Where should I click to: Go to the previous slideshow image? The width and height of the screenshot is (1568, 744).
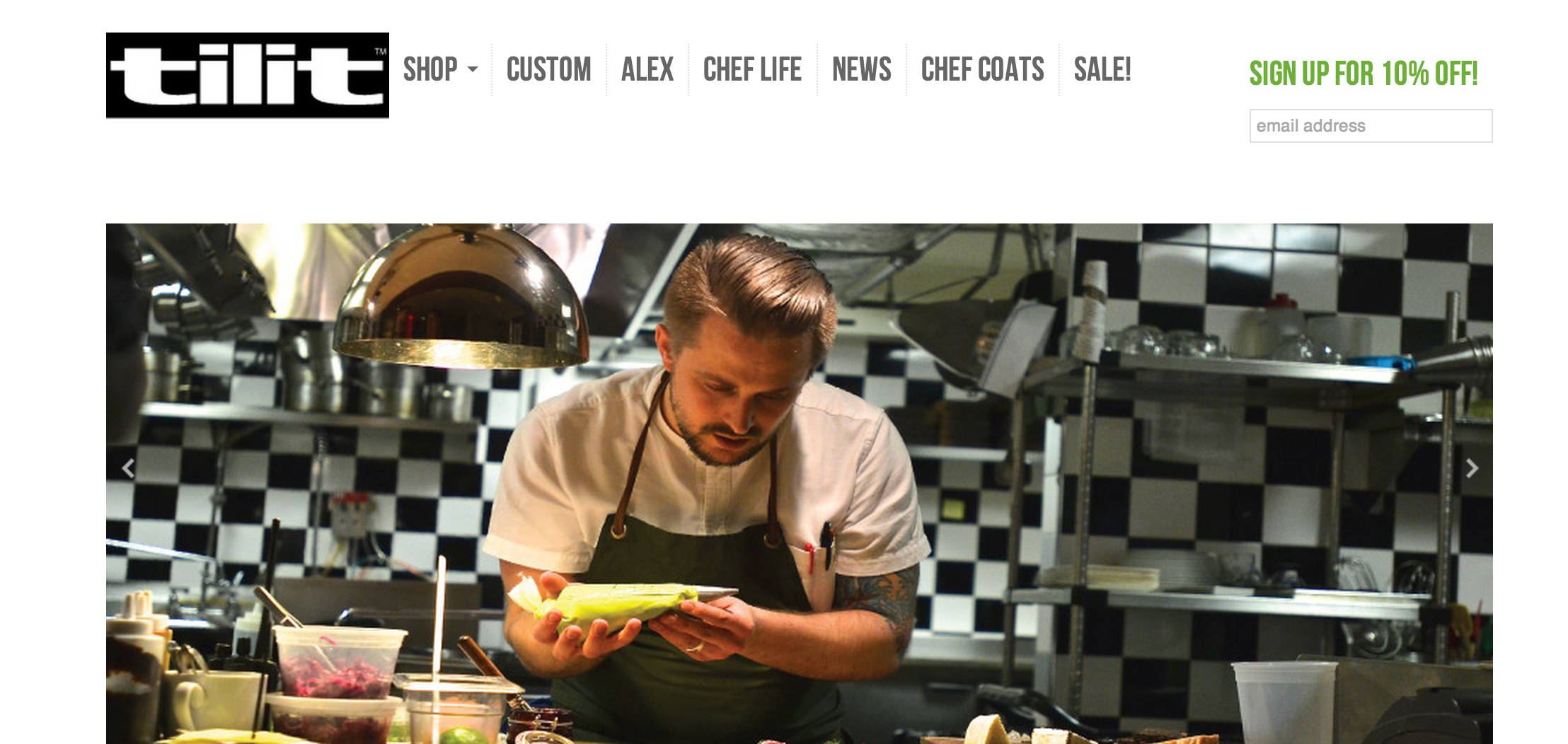coord(128,468)
